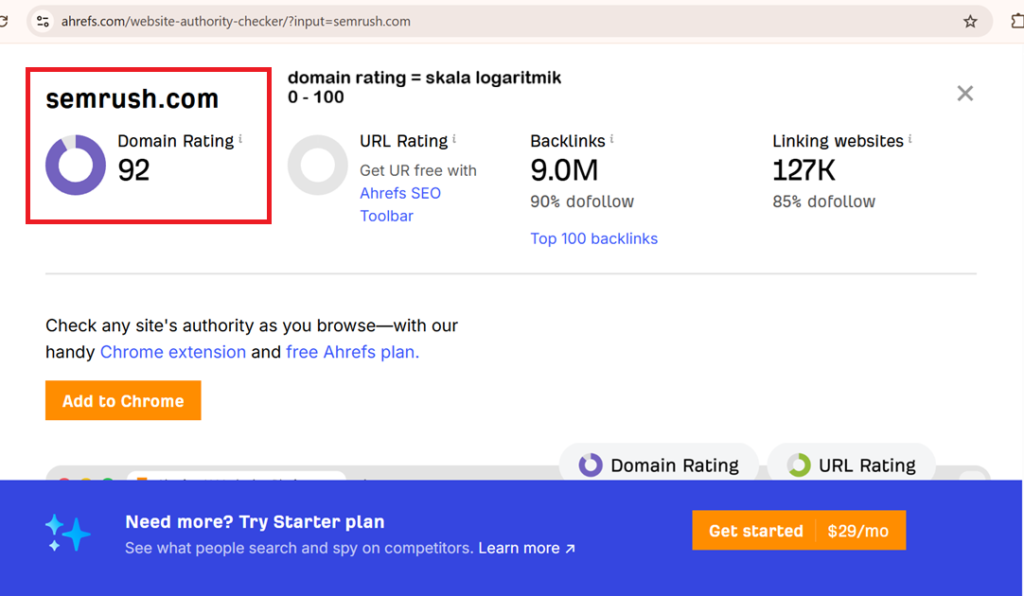
Task: Open the Top 100 backlinks link
Action: pyautogui.click(x=594, y=239)
